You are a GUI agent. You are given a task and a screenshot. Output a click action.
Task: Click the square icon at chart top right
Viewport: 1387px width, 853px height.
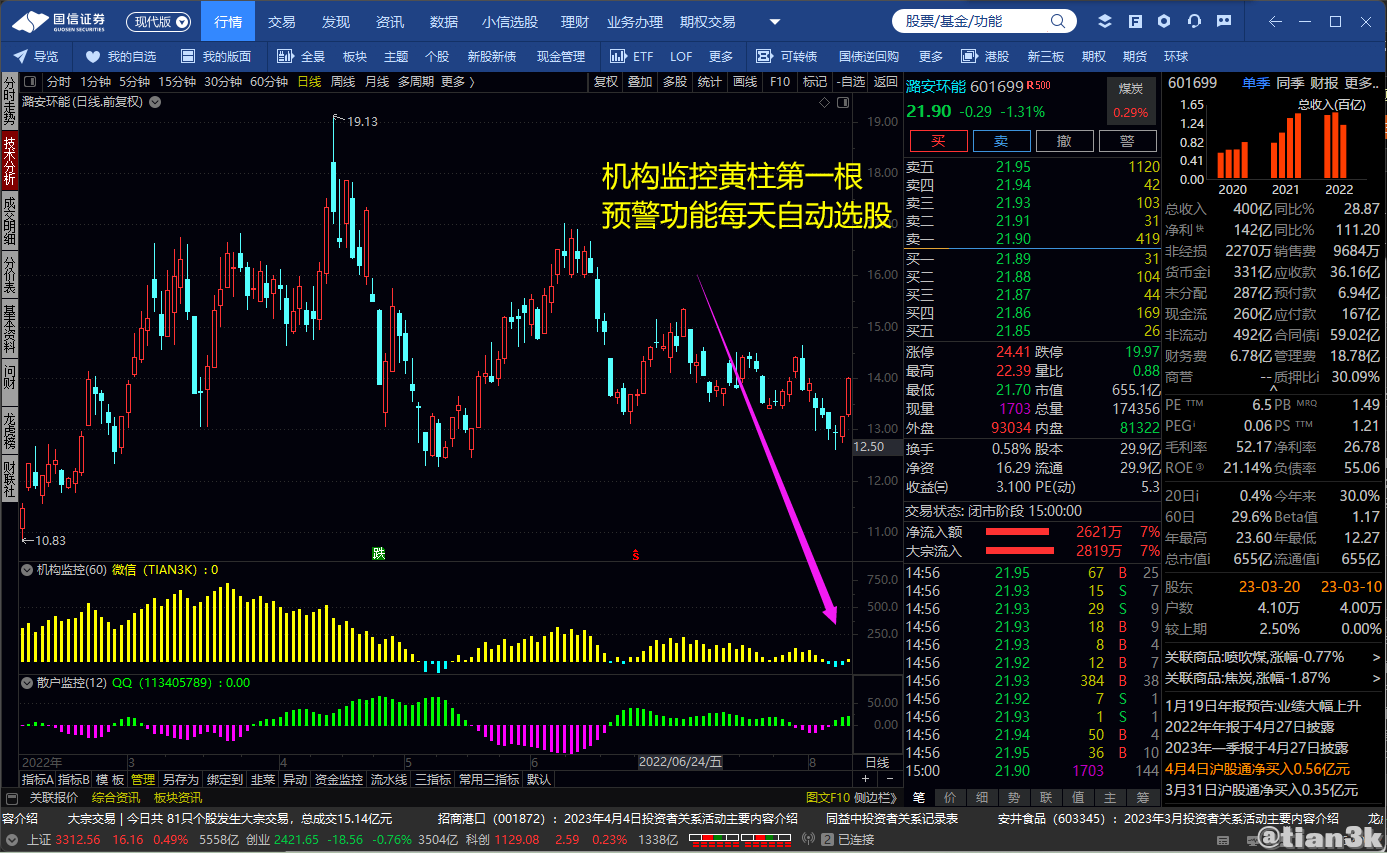[842, 102]
